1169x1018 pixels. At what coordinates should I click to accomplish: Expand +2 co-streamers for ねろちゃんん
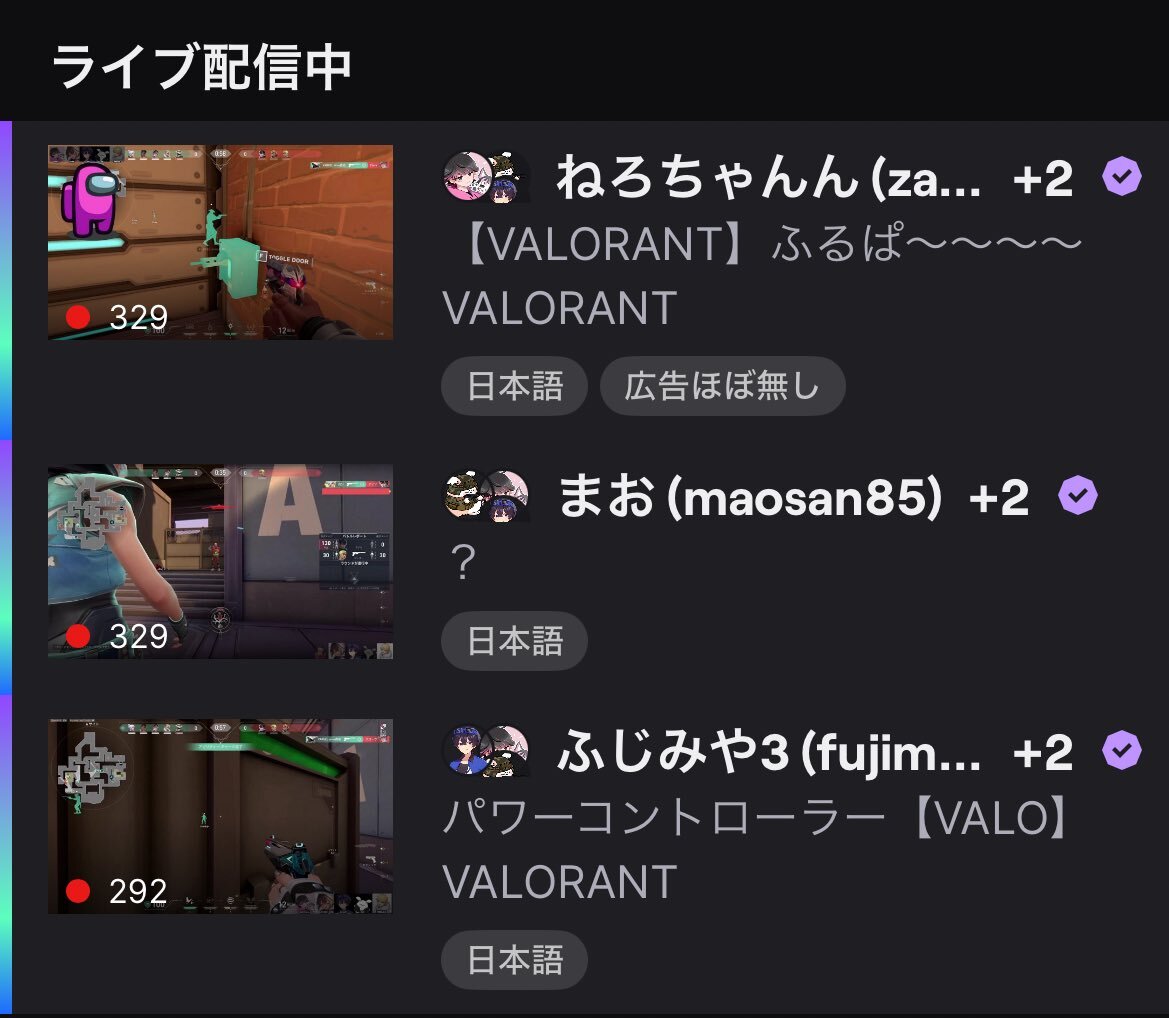[1042, 179]
